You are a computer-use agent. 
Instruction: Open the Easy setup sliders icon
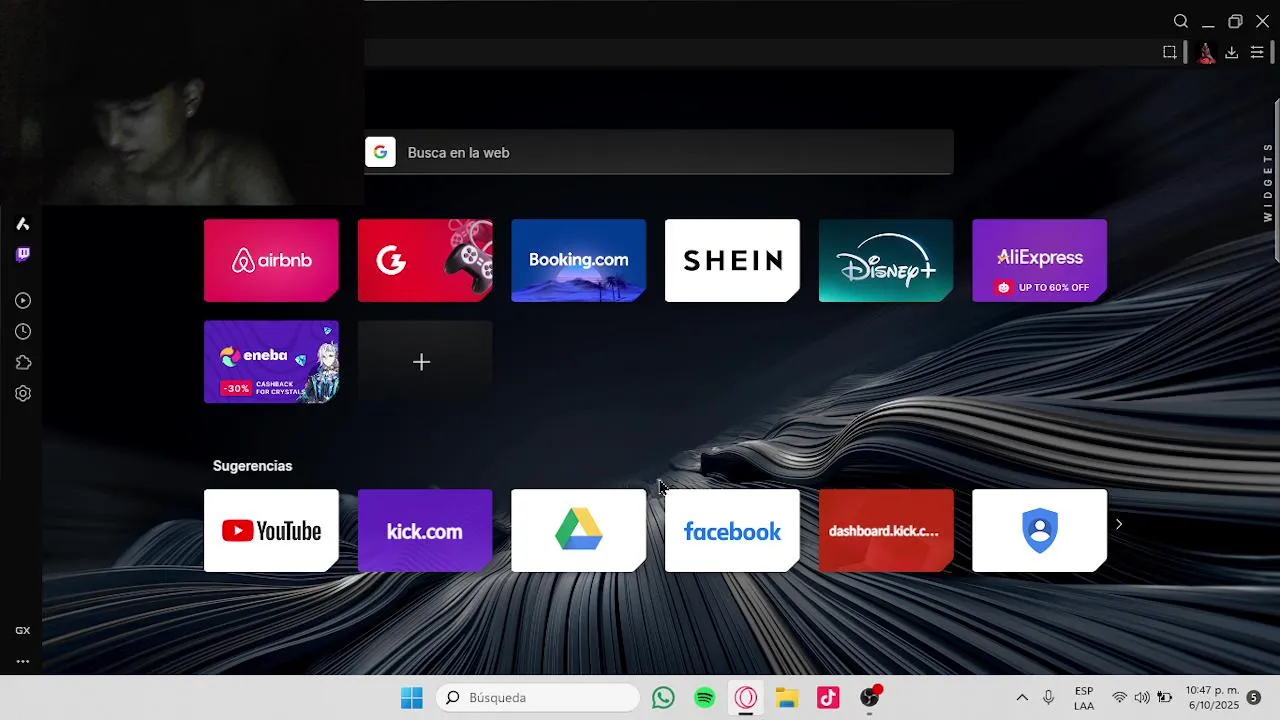point(1257,52)
